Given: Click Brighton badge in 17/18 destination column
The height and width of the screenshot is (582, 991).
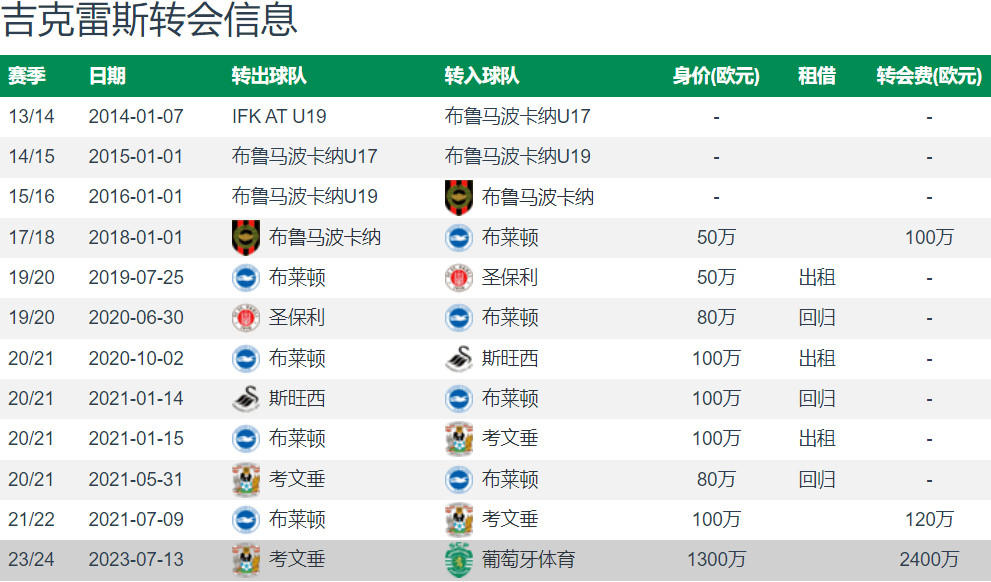Looking at the screenshot, I should tap(459, 238).
